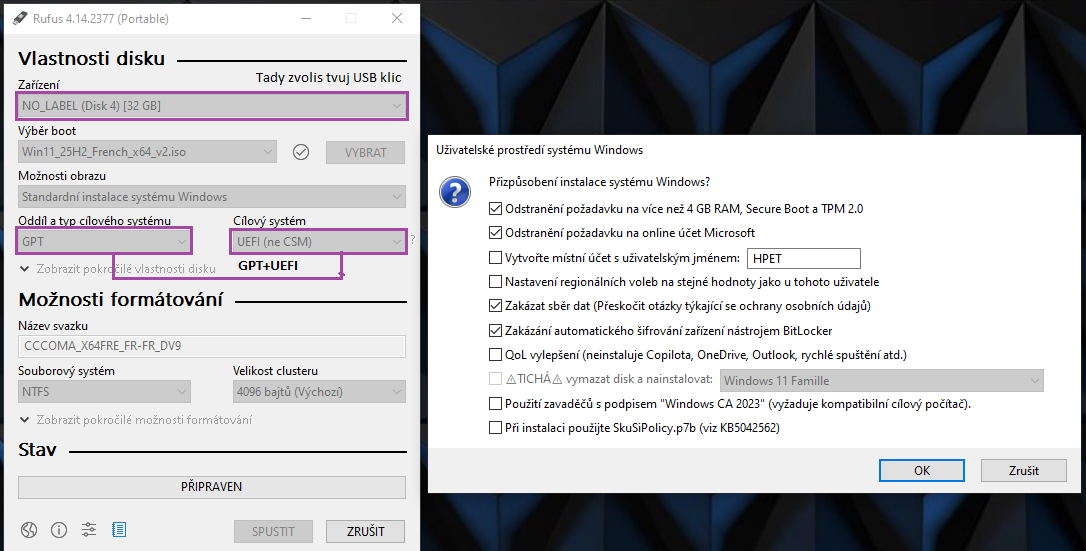Click the VYBRAT button
Viewport: 1086px width, 551px height.
[x=366, y=152]
